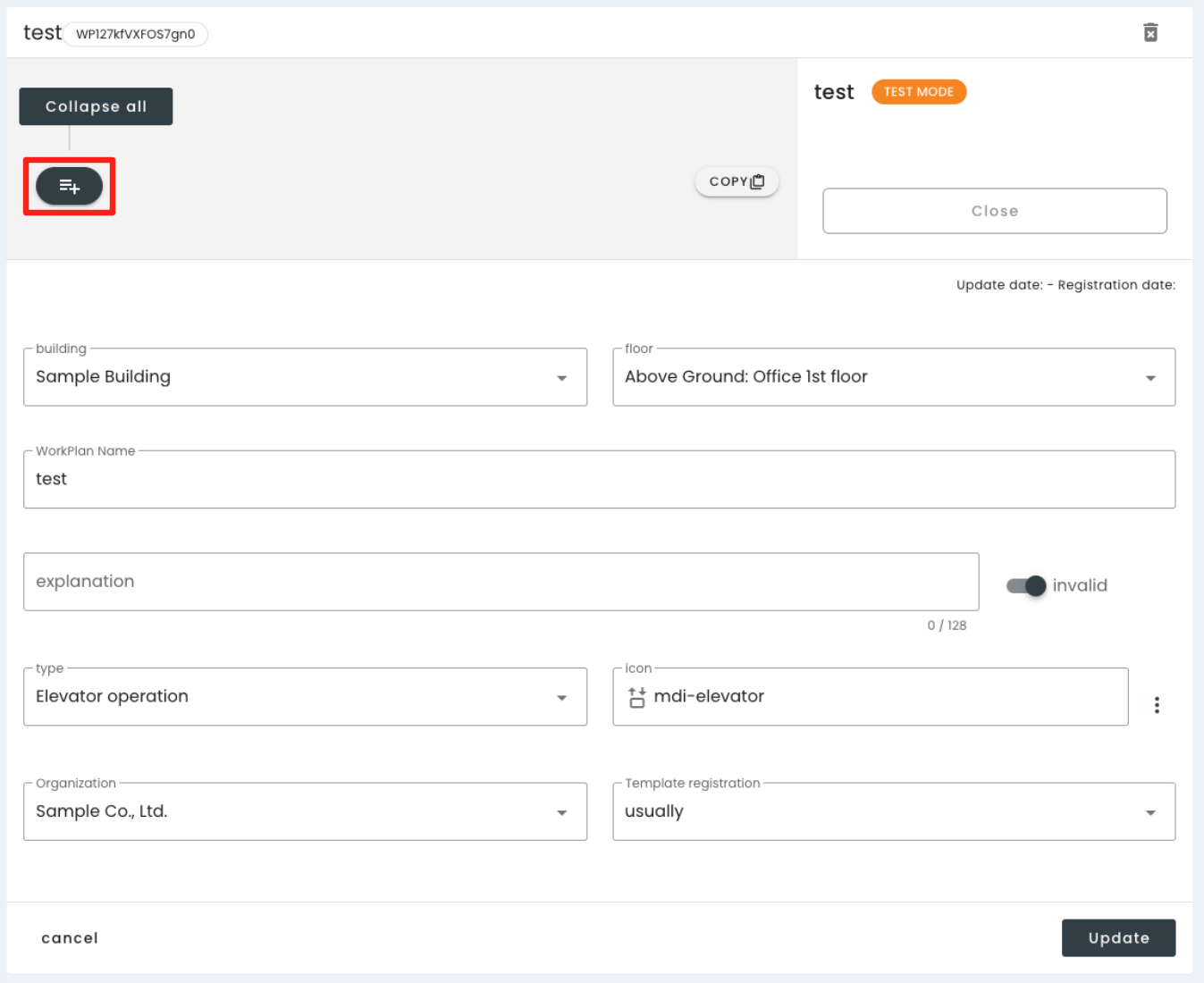
Task: Click cancel at the bottom left
Action: [70, 937]
